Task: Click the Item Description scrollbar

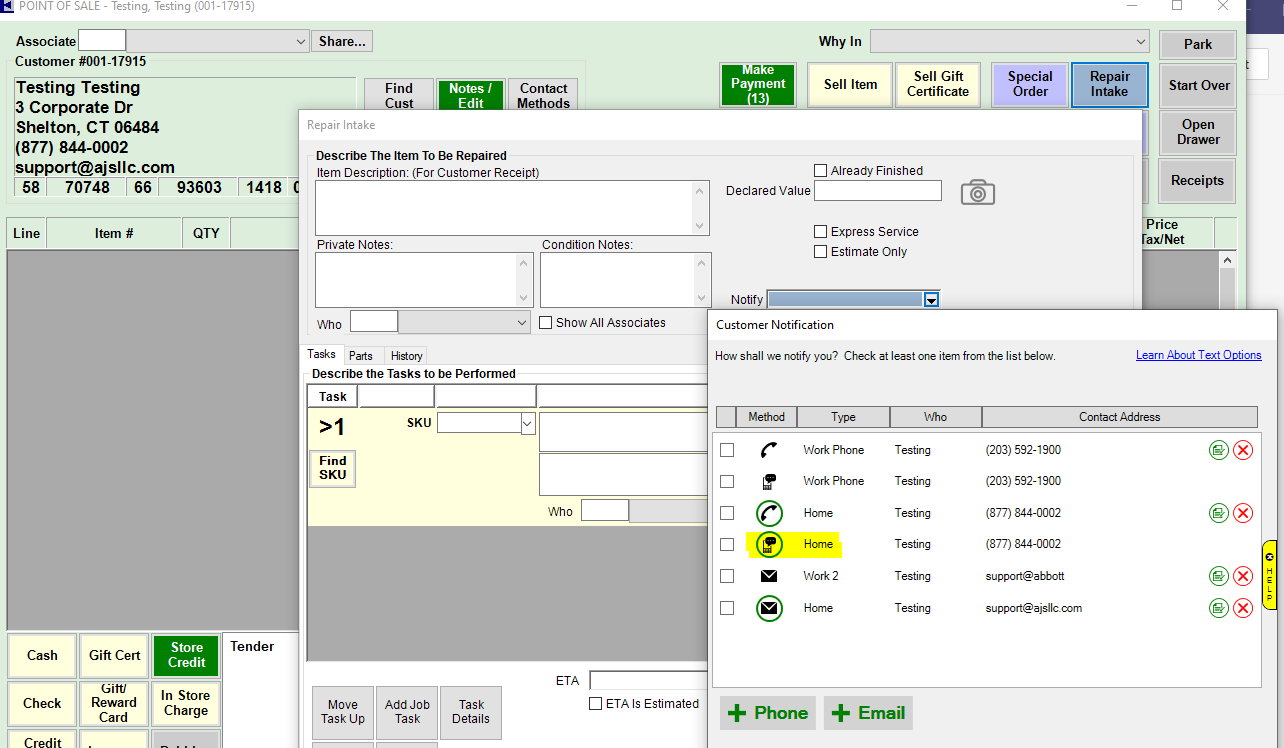Action: tap(701, 208)
